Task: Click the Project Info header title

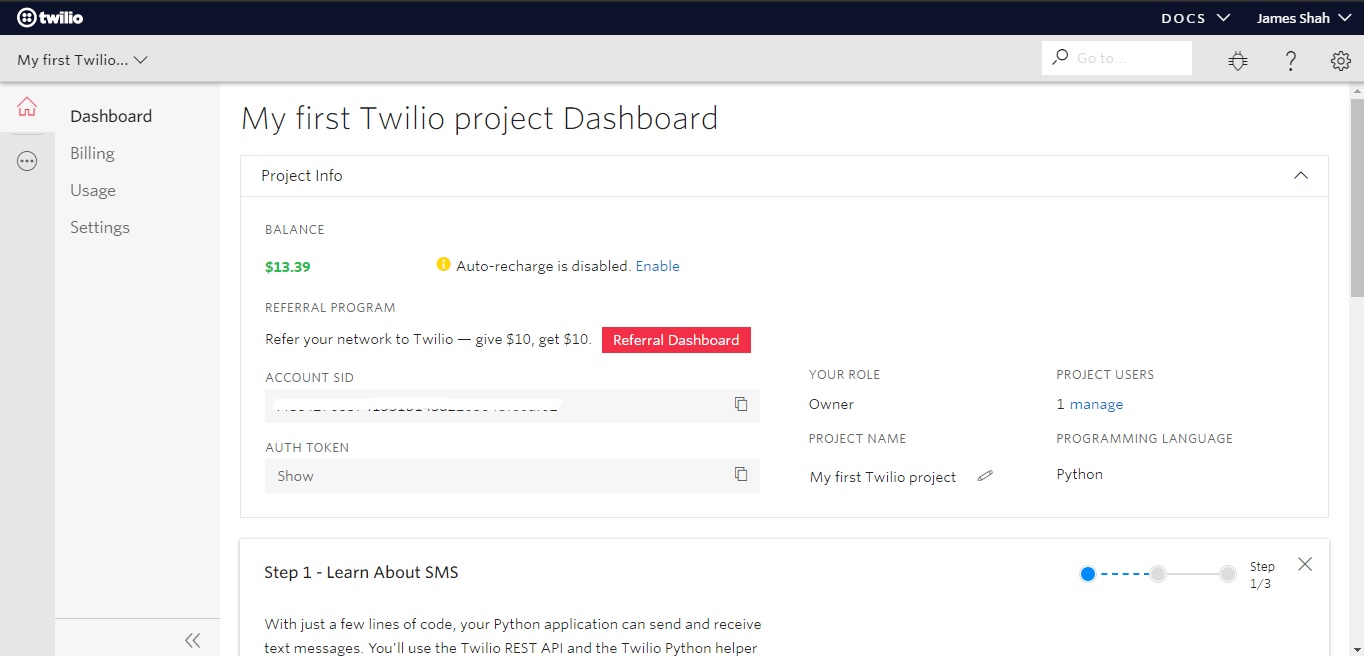Action: point(301,175)
